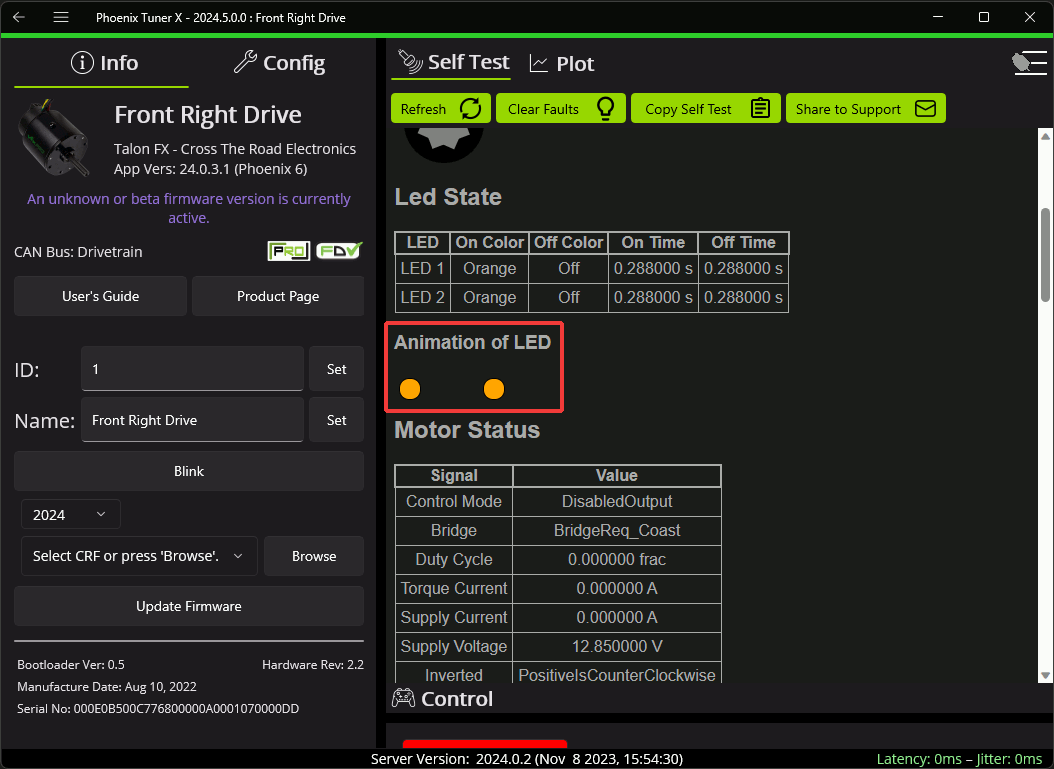Viewport: 1054px width, 769px height.
Task: Copy Self Test to clipboard
Action: [706, 108]
